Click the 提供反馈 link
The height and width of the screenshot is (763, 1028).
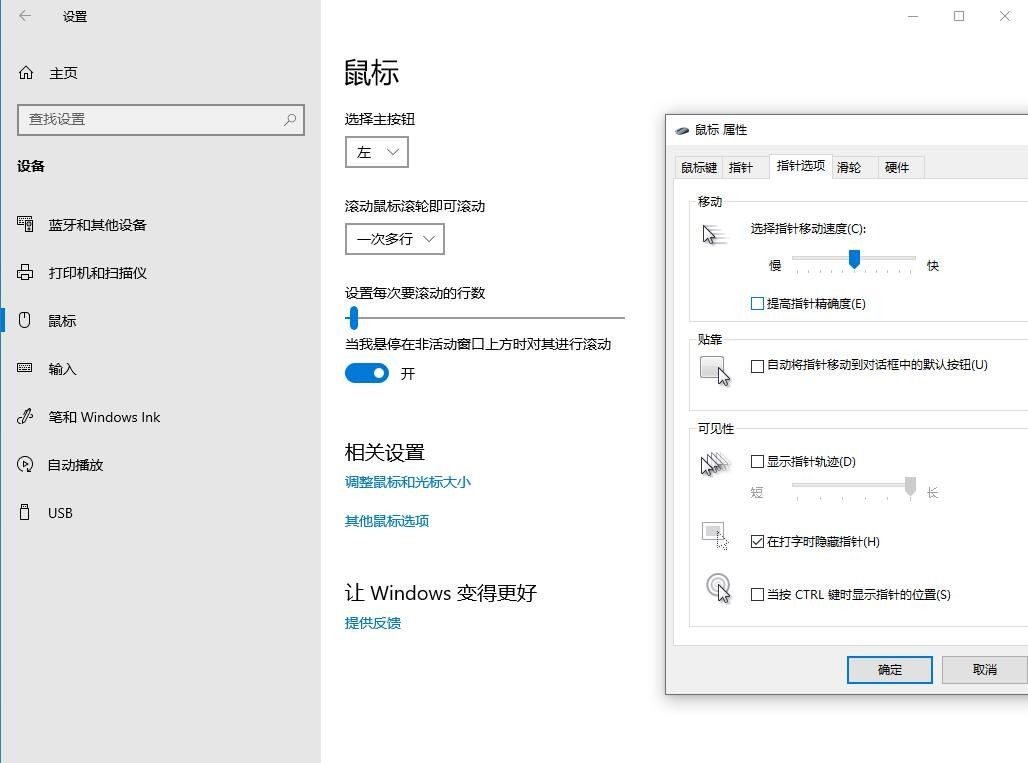click(372, 623)
